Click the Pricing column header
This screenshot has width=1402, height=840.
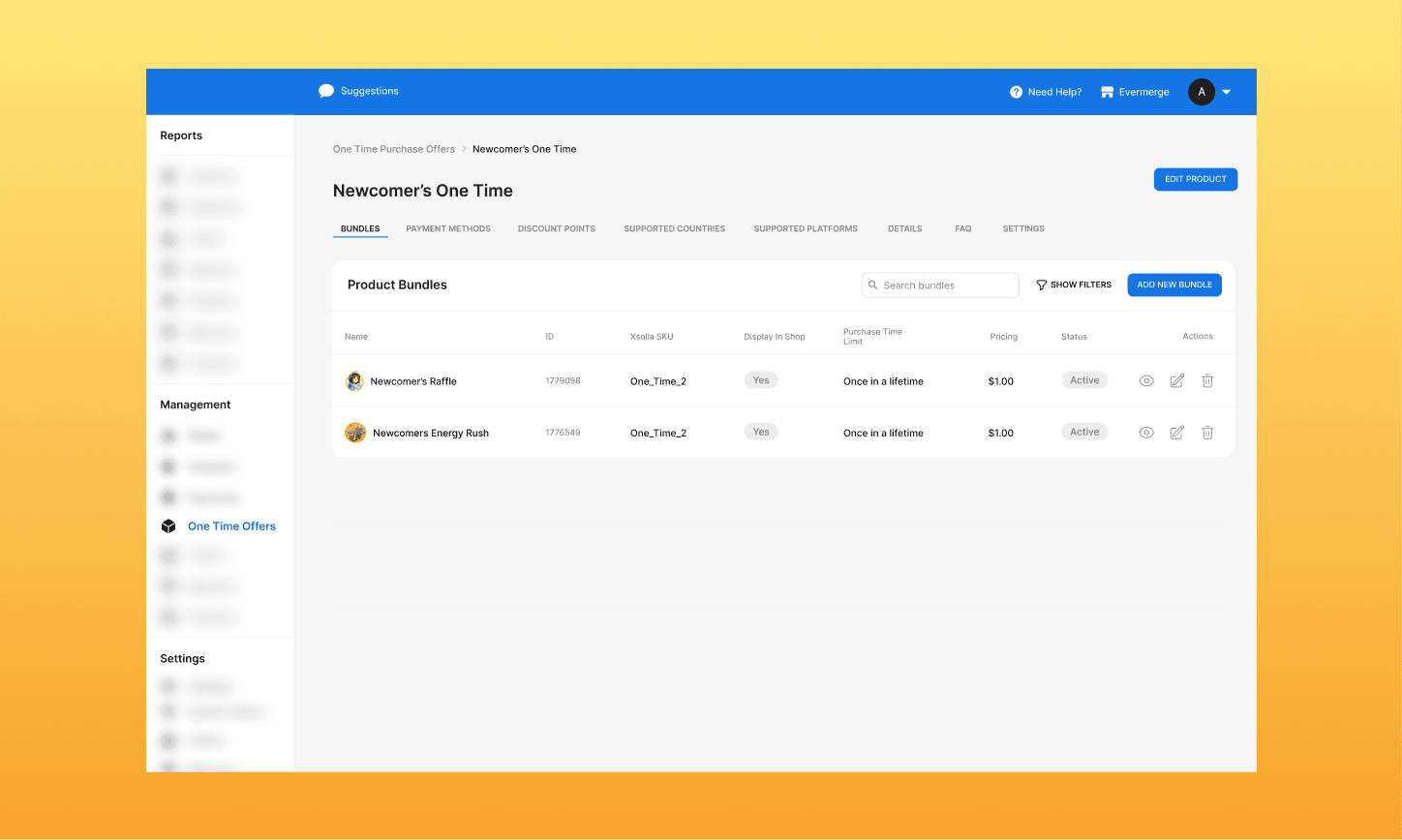pyautogui.click(x=1003, y=337)
